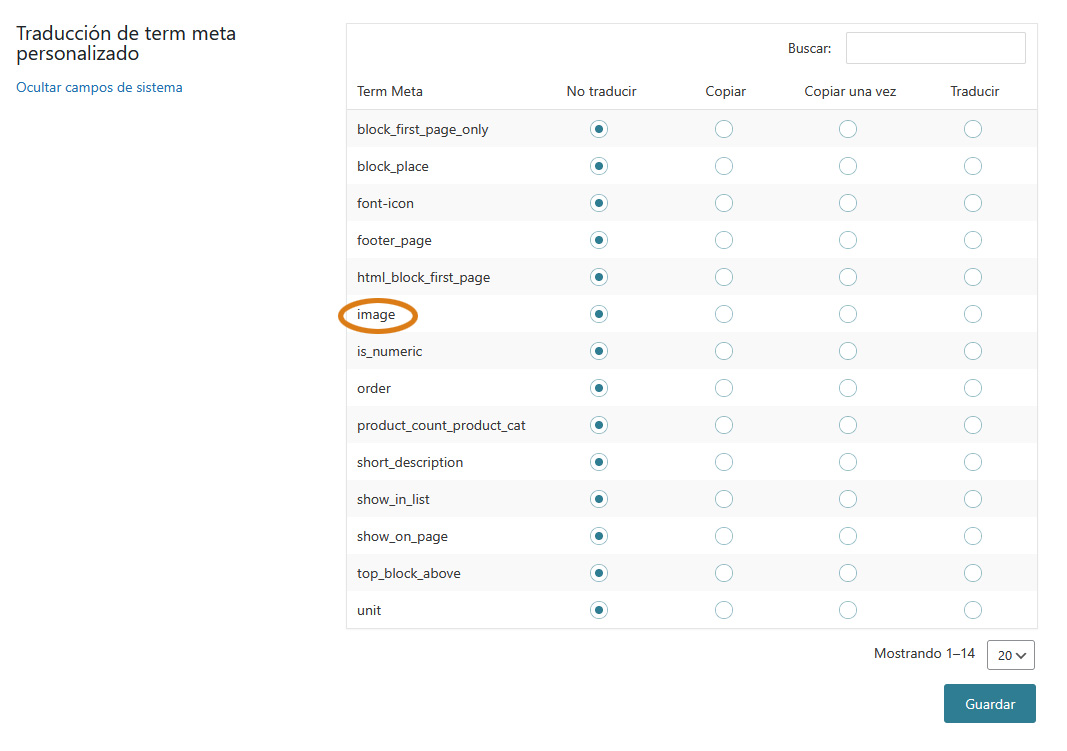
Task: Set is_numeric to Copiar una vez
Action: [848, 351]
